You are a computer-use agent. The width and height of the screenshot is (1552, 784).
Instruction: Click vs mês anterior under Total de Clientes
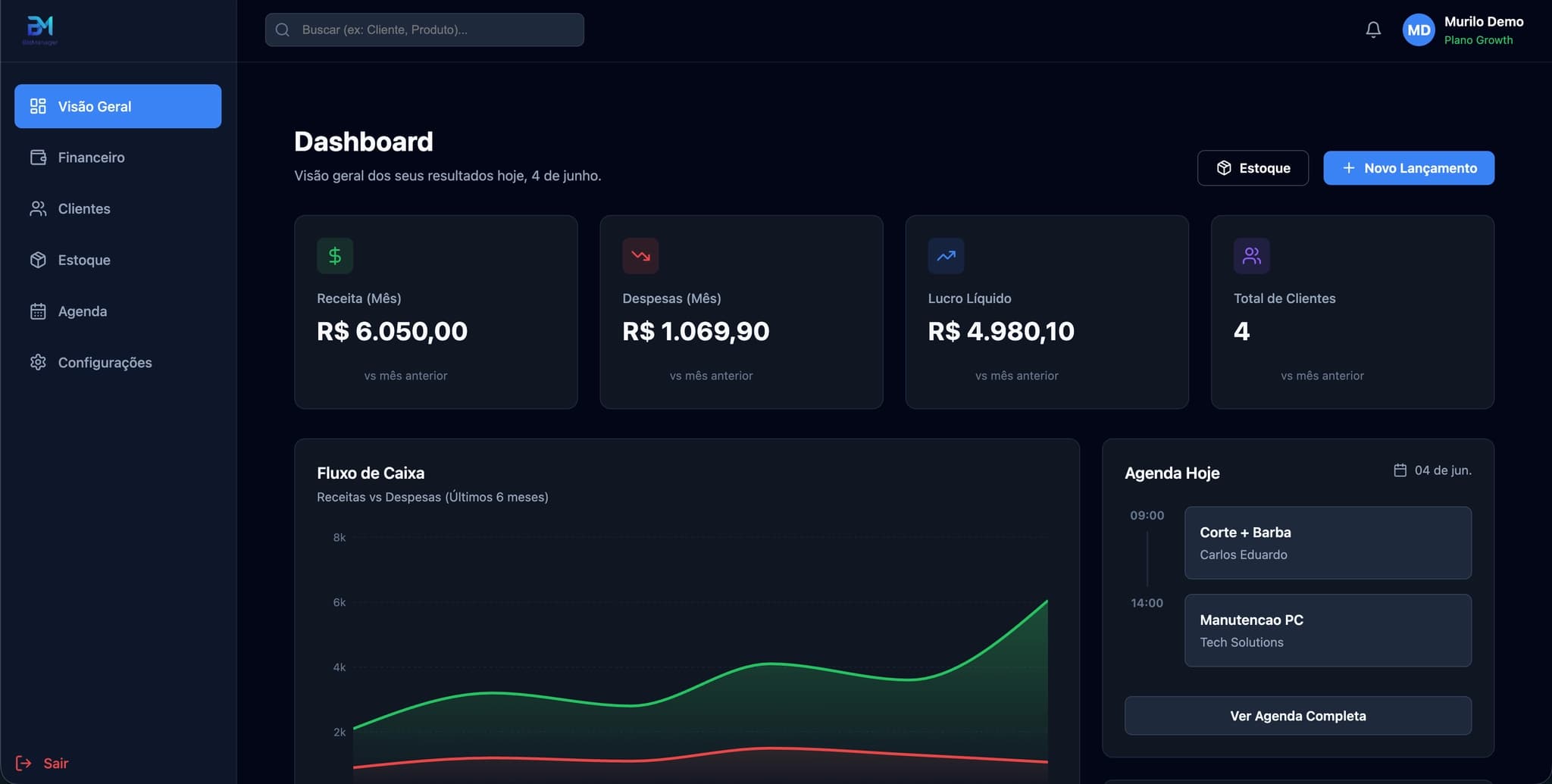tap(1322, 376)
